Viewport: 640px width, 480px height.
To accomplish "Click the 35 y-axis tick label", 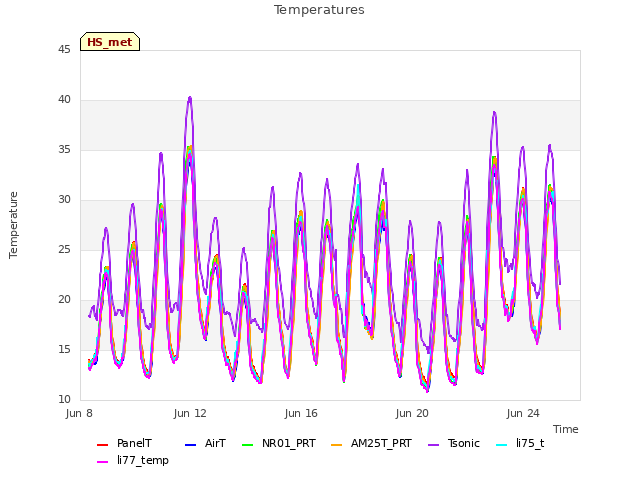I will 64,149.
